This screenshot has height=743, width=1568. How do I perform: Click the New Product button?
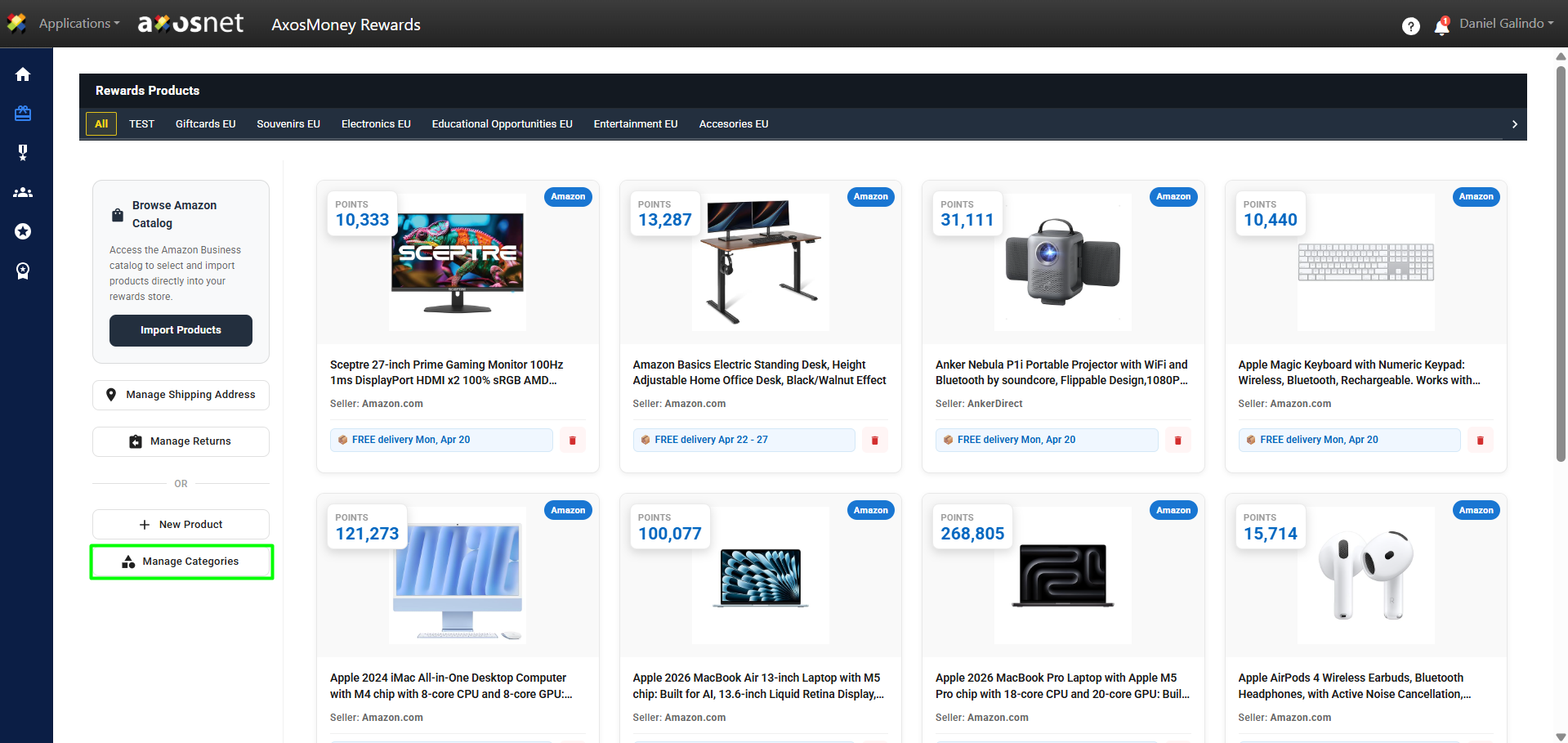tap(181, 525)
